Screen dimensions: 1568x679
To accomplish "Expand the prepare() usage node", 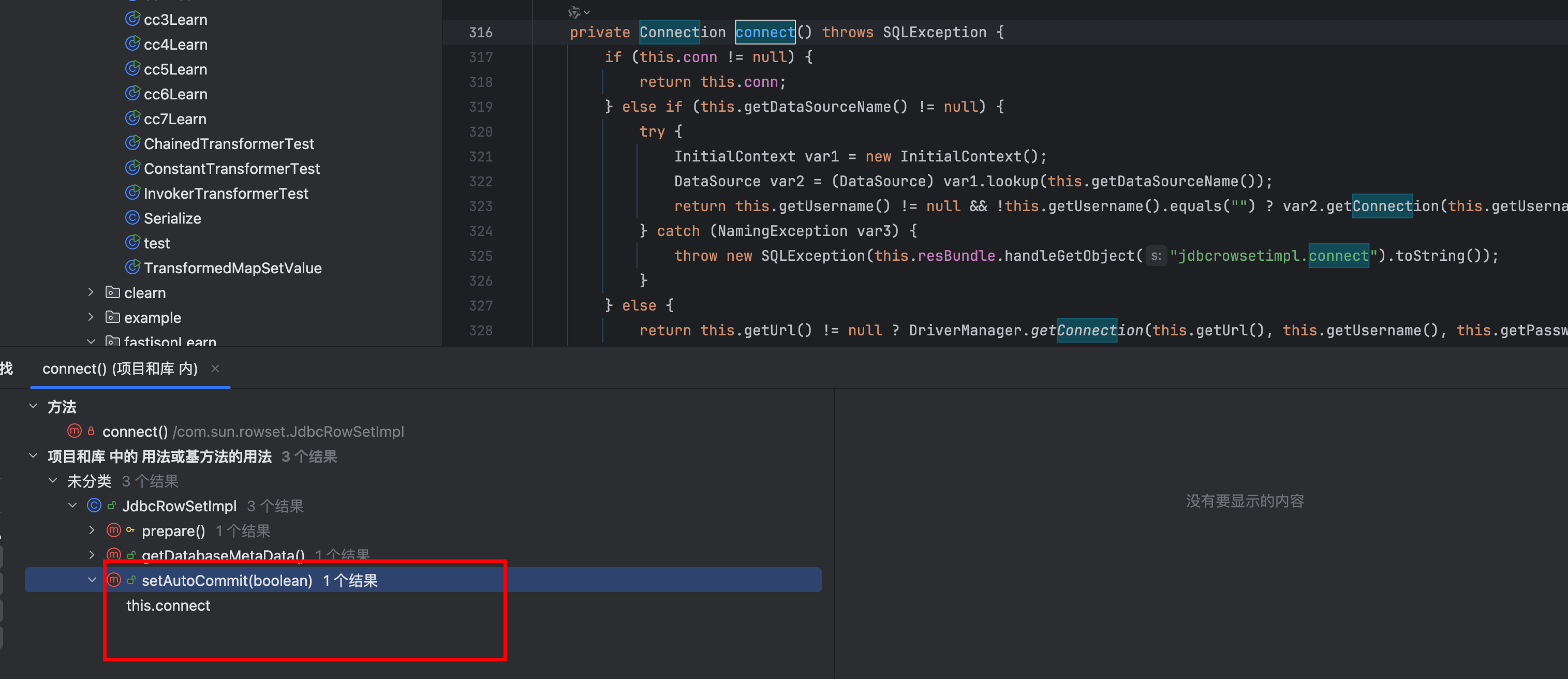I will 91,530.
